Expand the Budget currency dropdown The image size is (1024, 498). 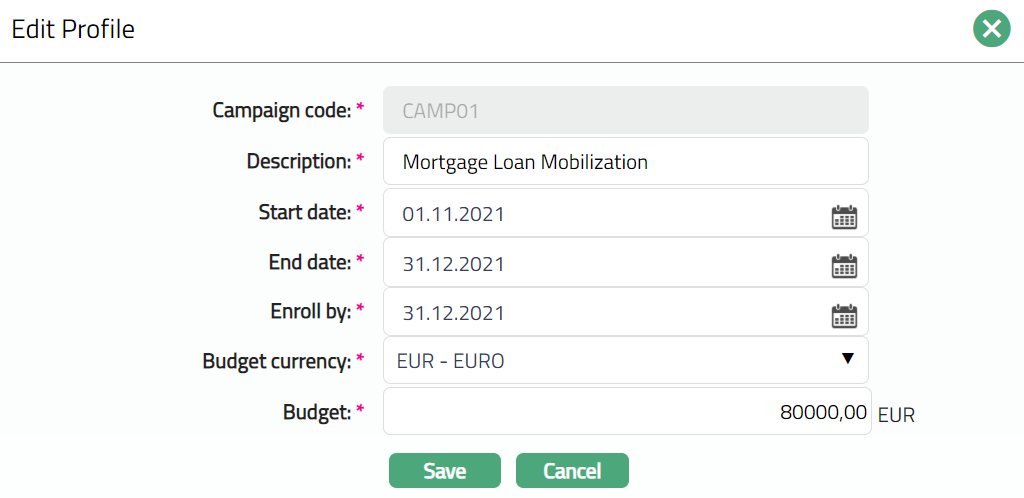point(847,359)
